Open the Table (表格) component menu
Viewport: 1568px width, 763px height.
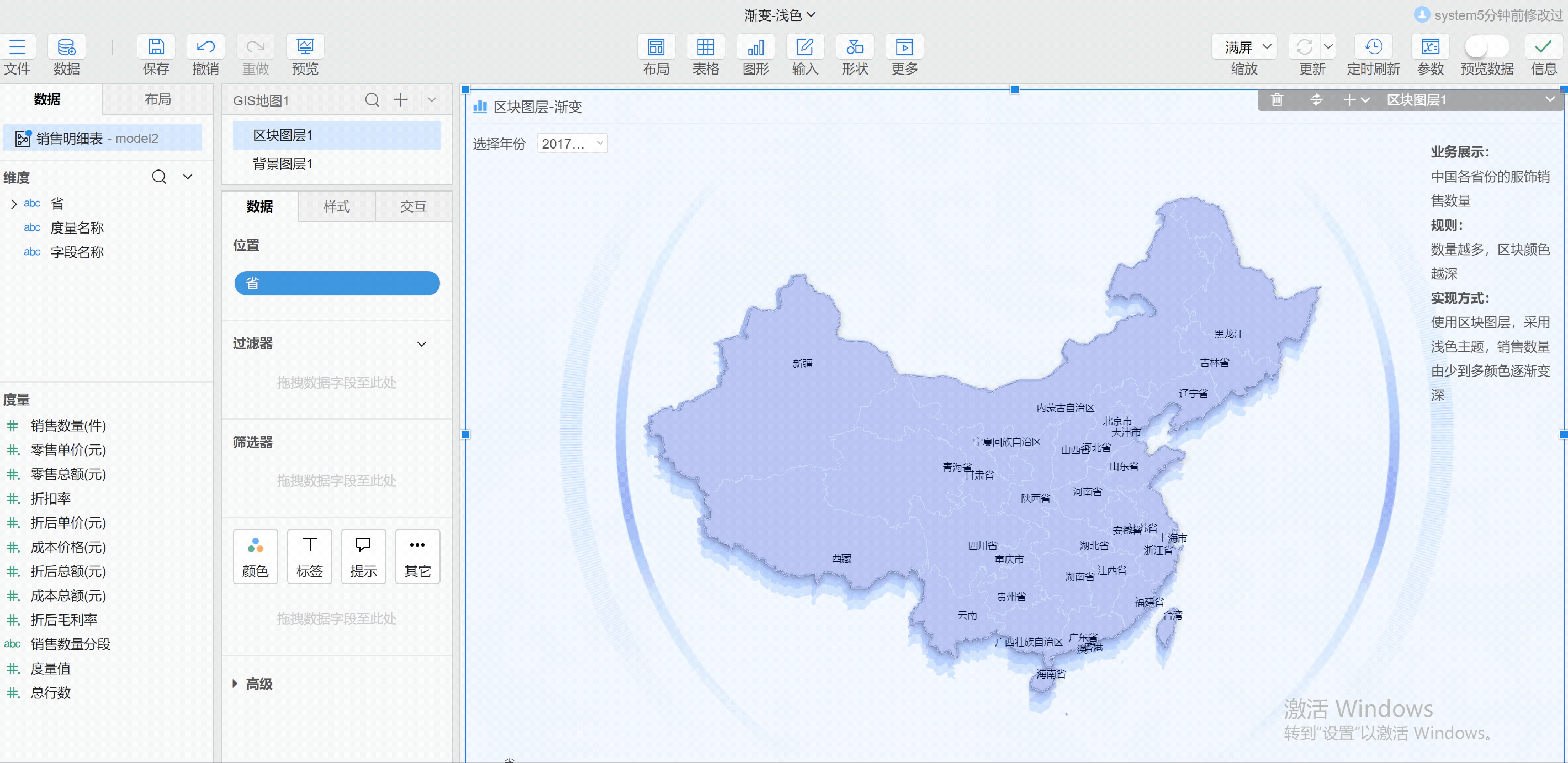[x=705, y=47]
